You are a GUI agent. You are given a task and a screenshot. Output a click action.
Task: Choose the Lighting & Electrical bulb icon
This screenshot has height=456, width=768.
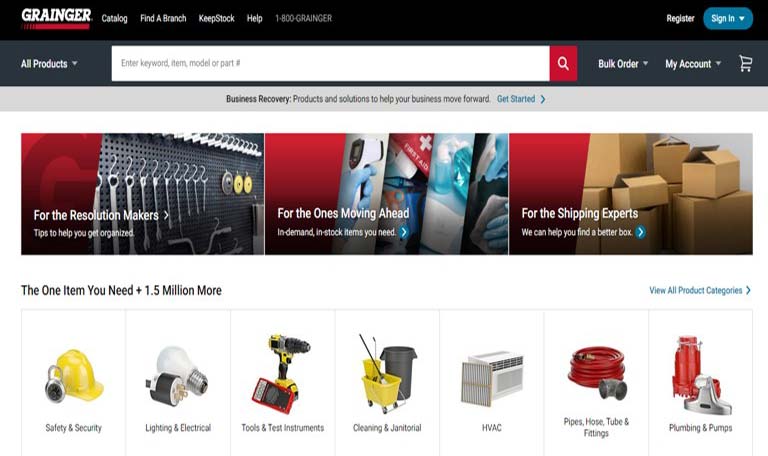pos(178,375)
